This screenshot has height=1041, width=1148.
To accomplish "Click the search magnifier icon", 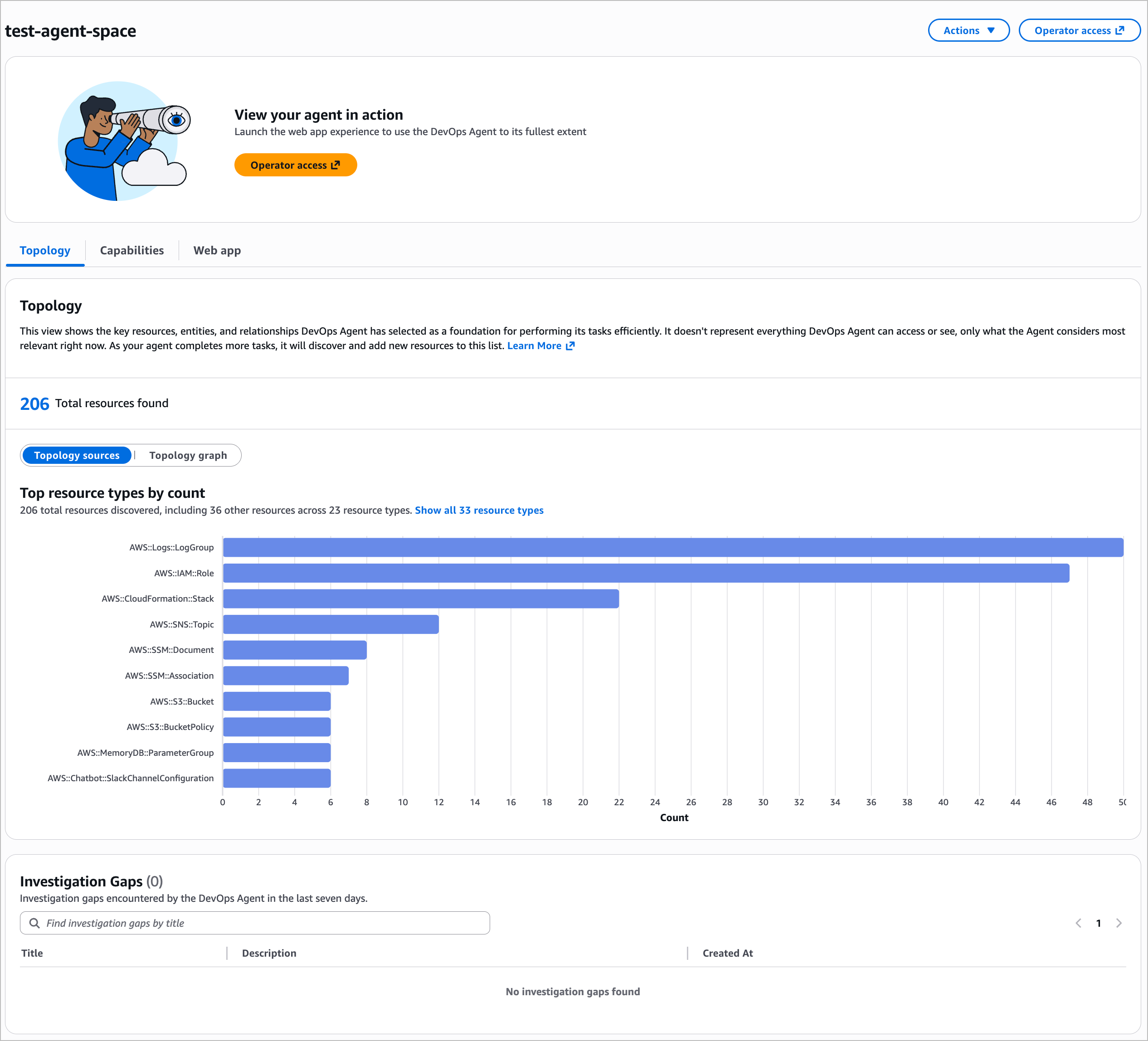I will click(x=34, y=923).
